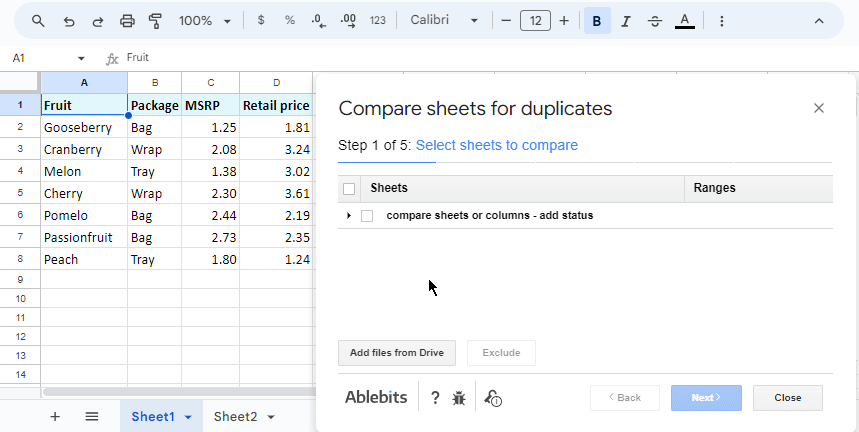Open Ablebits help question mark
This screenshot has width=859, height=432.
point(435,398)
